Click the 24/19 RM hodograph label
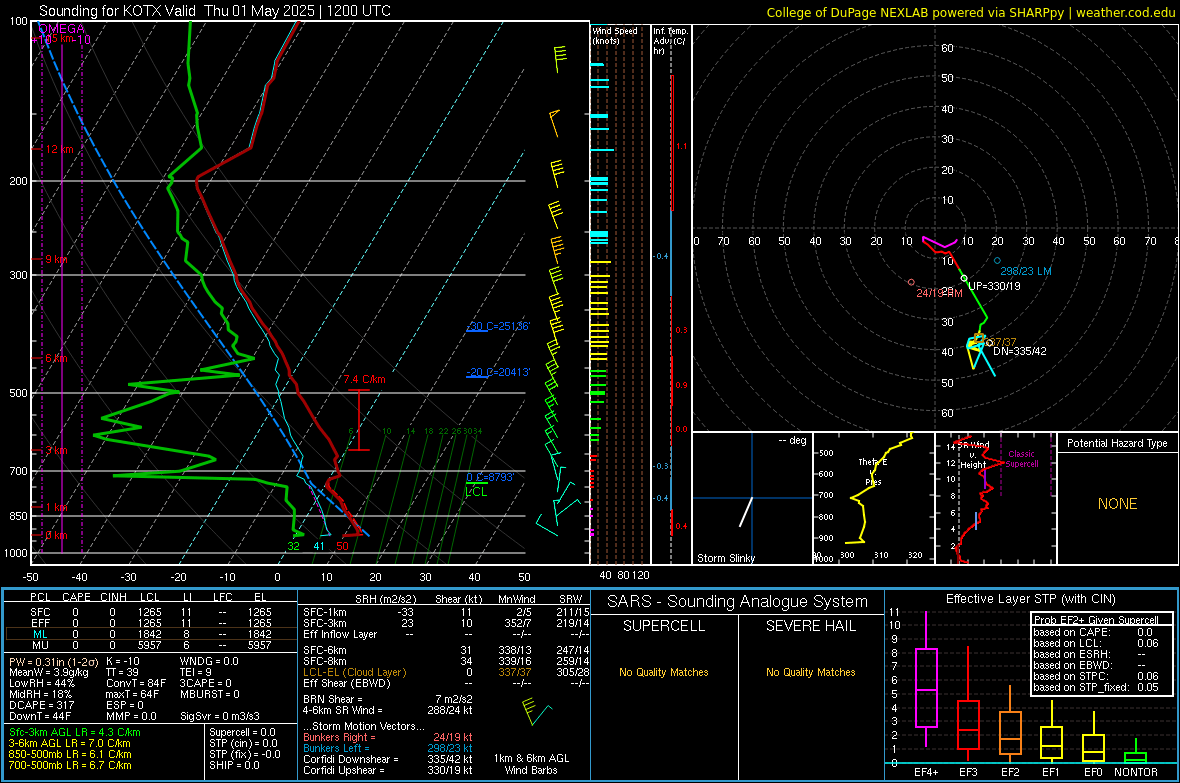 pos(939,293)
